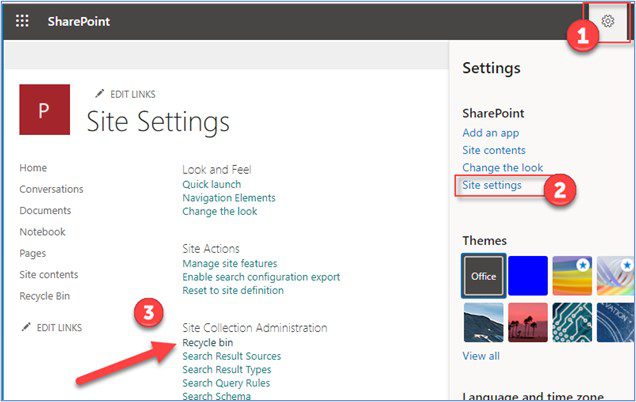Click the pencil icon beside top EDIT LINKS
The image size is (636, 402).
click(99, 94)
